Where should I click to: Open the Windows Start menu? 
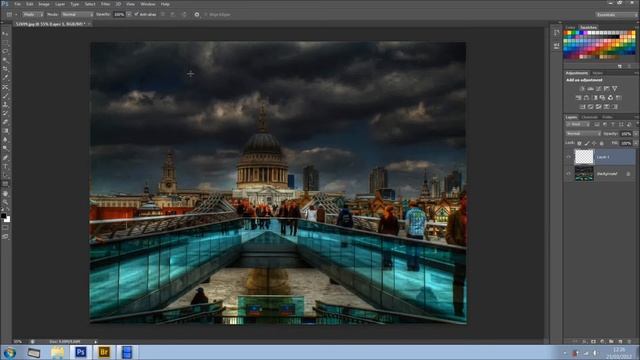[x=10, y=352]
